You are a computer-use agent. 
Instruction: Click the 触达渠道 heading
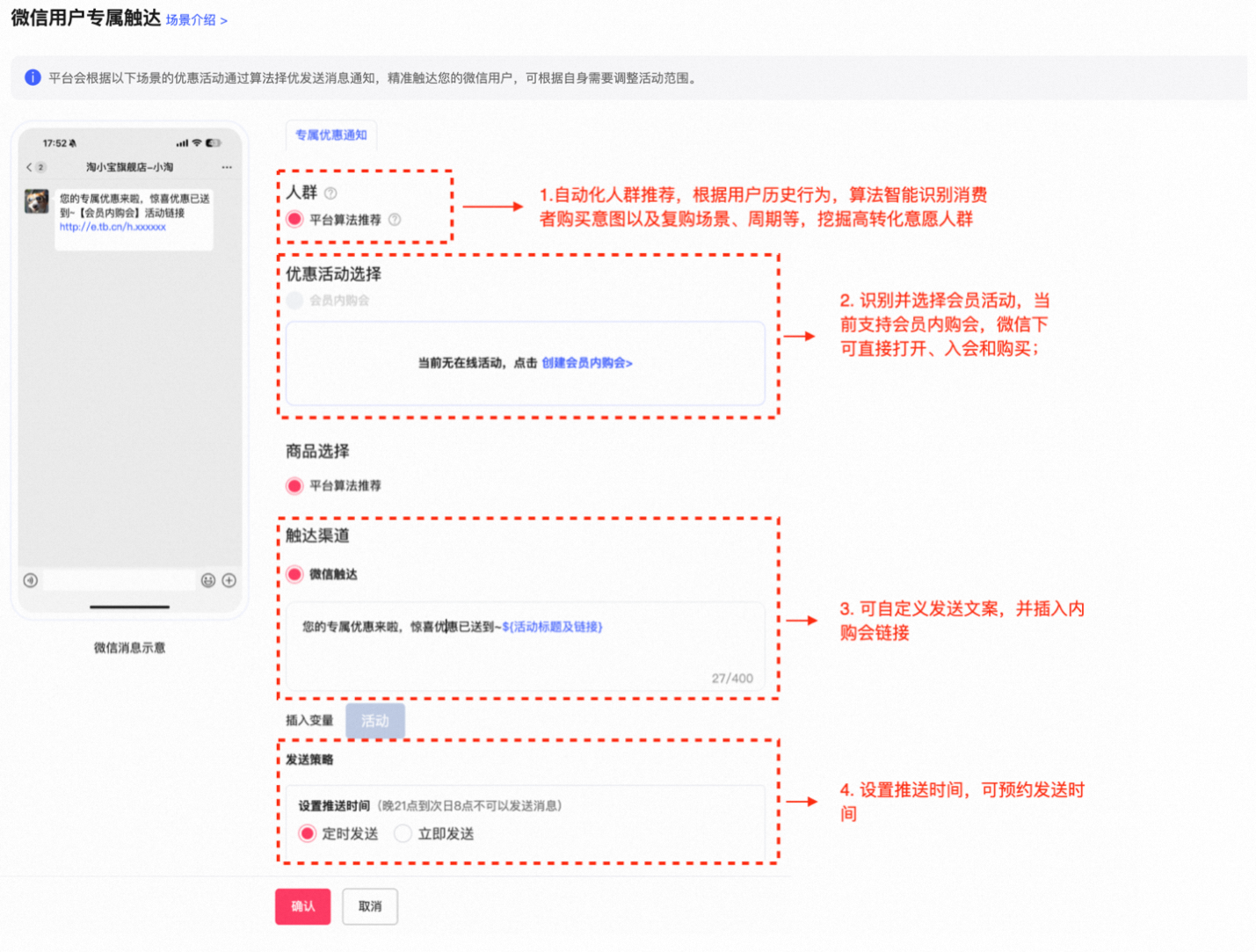tap(317, 535)
